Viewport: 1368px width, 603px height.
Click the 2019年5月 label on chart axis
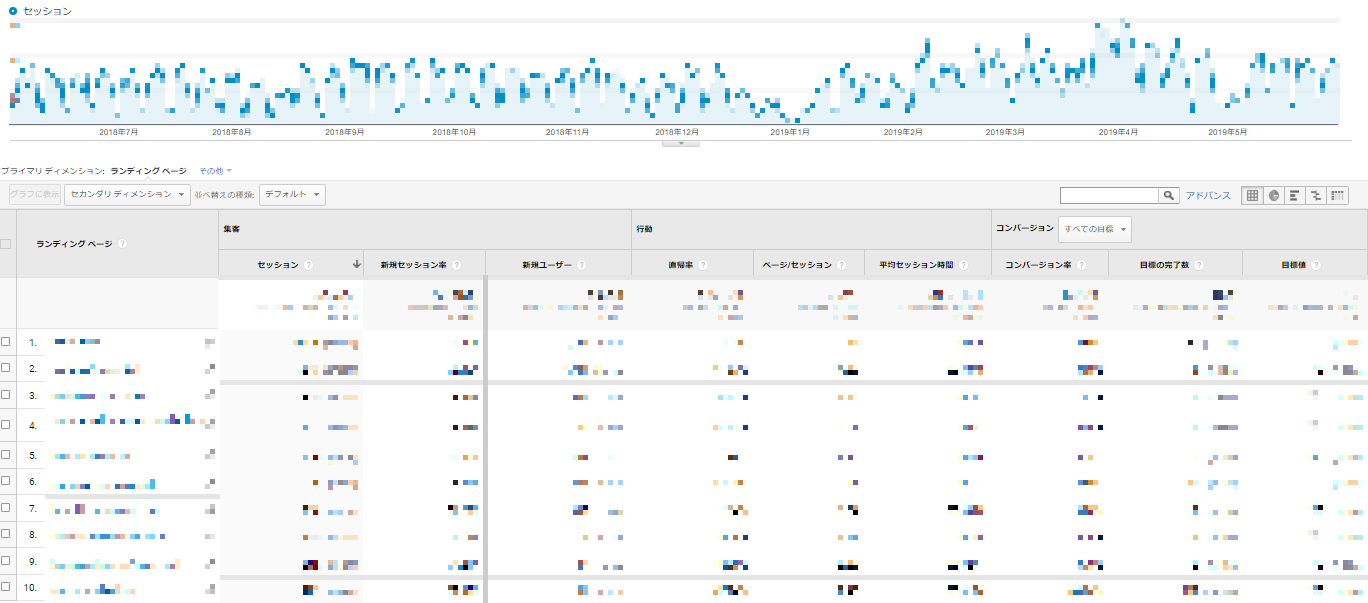[x=1228, y=132]
